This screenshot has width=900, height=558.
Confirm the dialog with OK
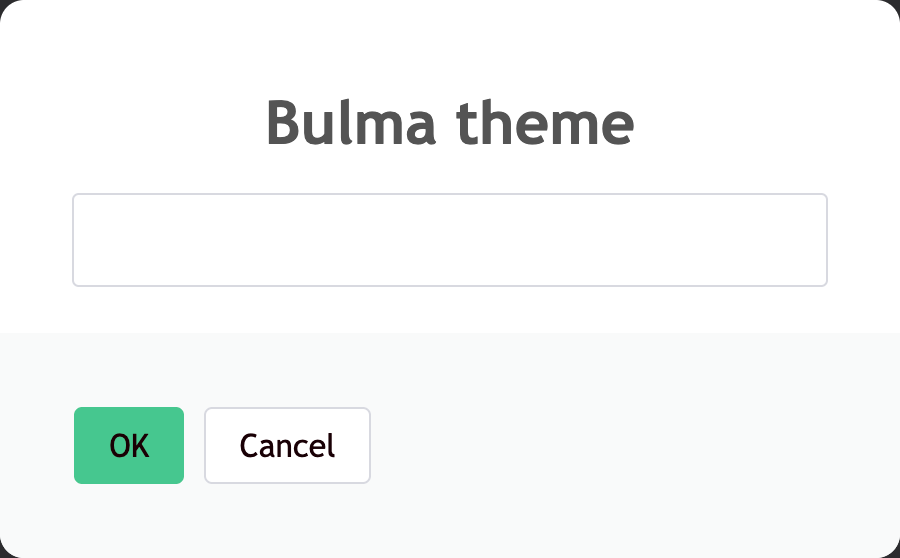129,445
